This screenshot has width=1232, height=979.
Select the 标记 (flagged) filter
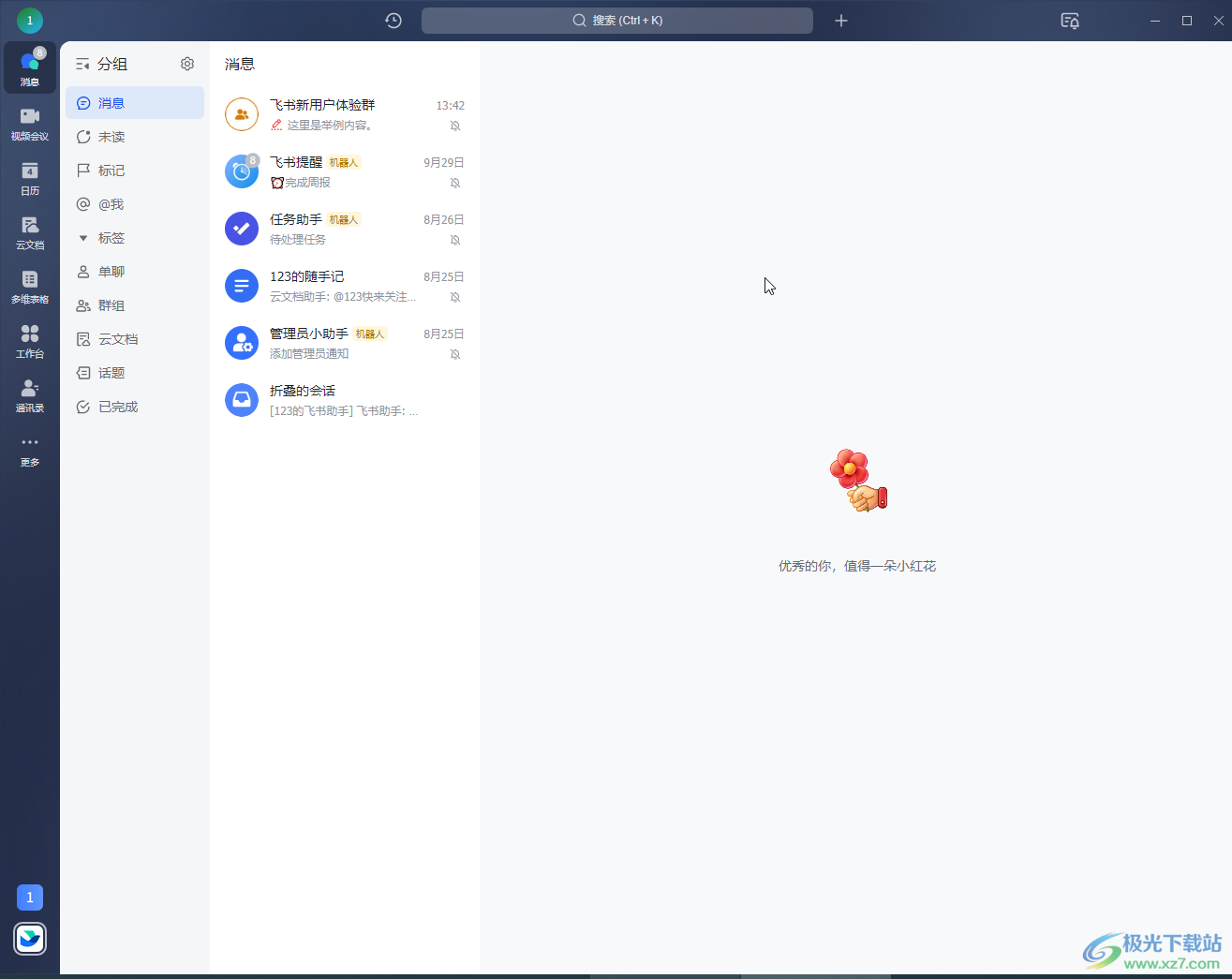[135, 171]
